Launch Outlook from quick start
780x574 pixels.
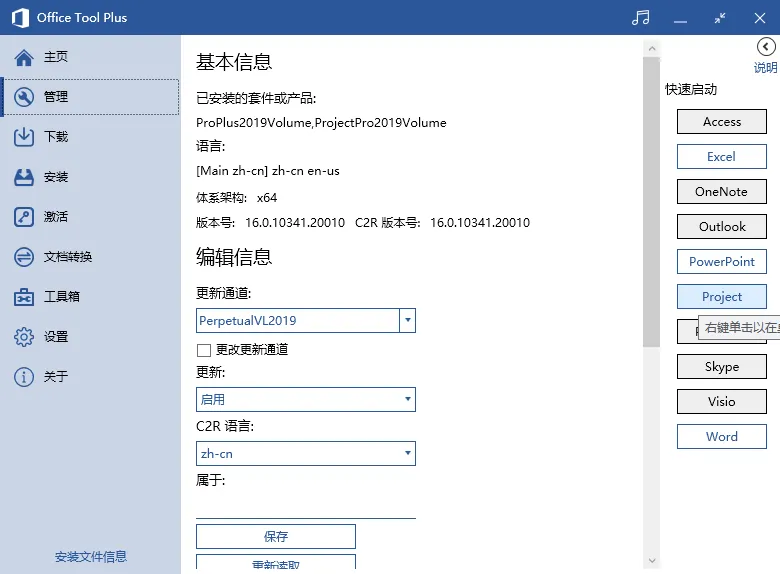[x=722, y=227]
